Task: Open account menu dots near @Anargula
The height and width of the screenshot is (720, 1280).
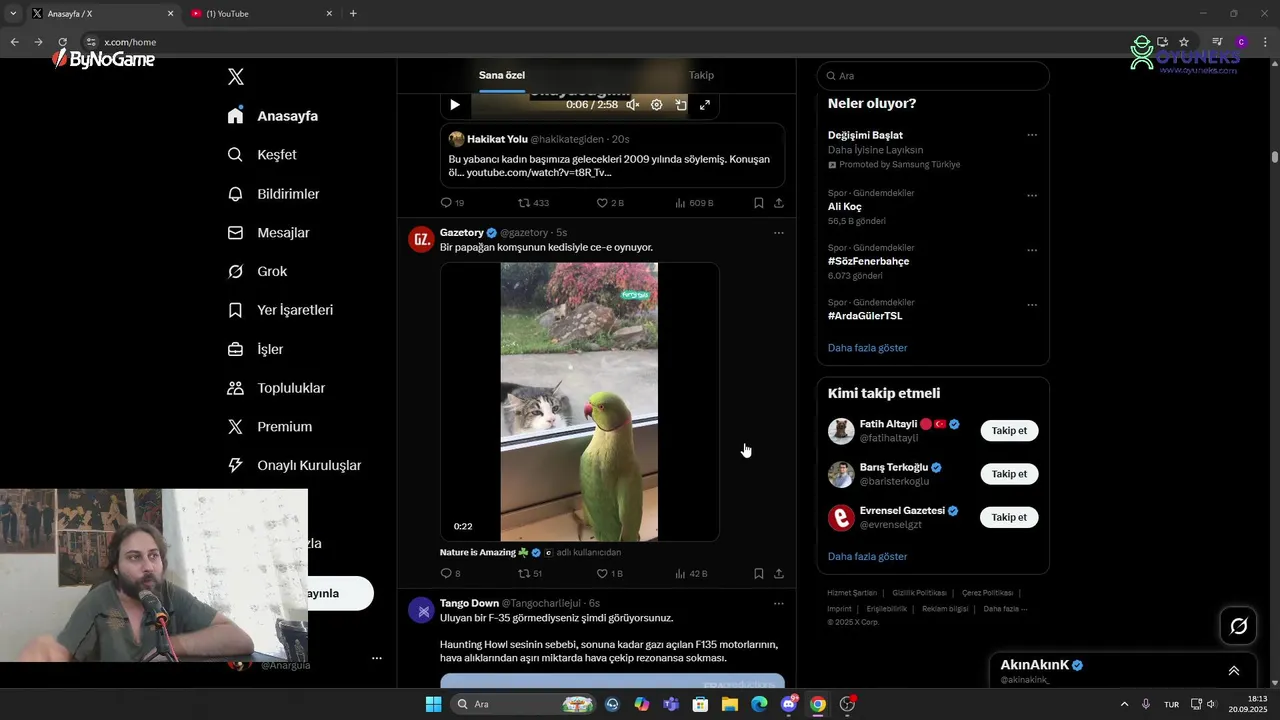Action: point(377,658)
